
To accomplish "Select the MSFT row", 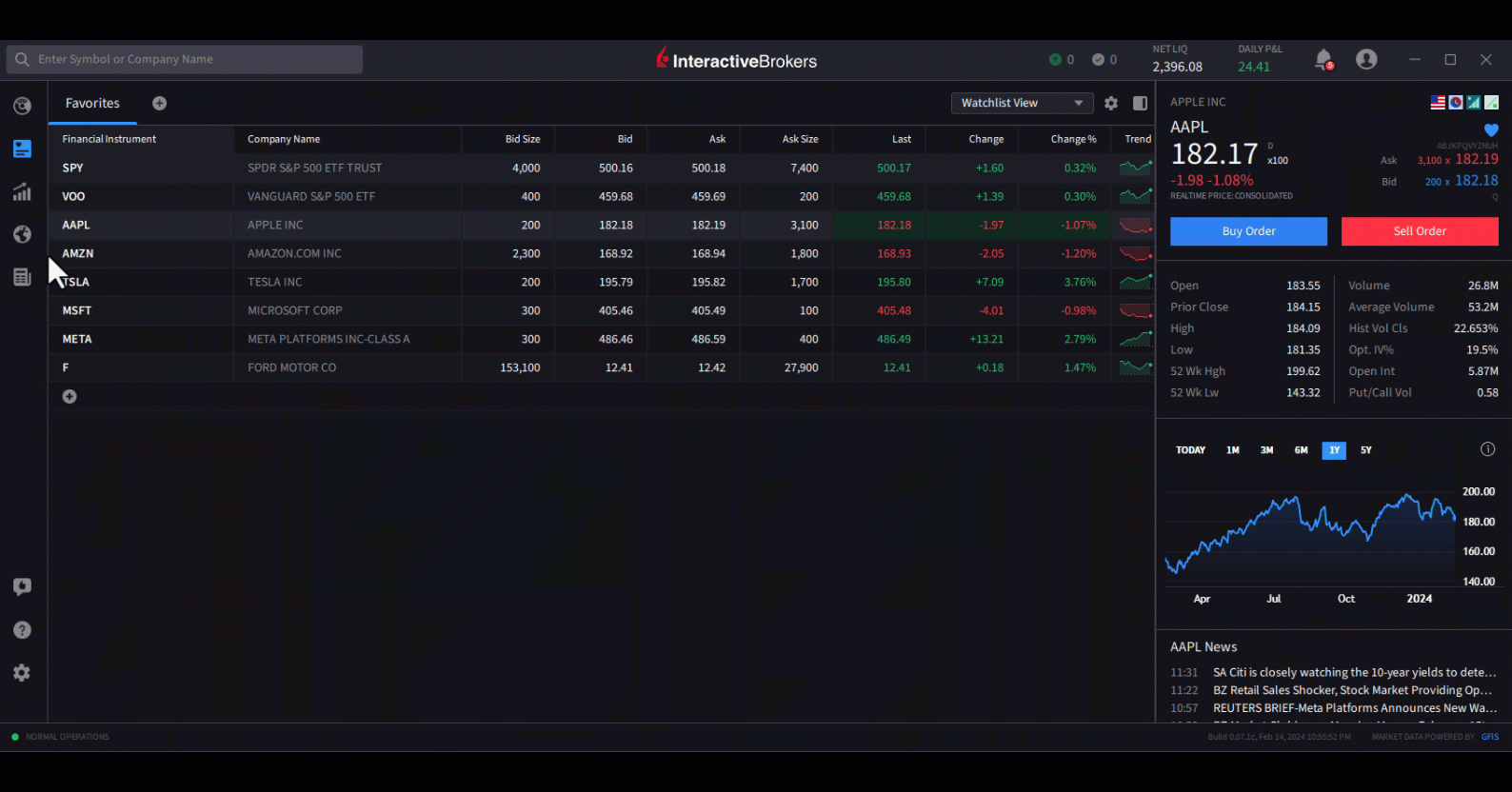I will [x=602, y=310].
